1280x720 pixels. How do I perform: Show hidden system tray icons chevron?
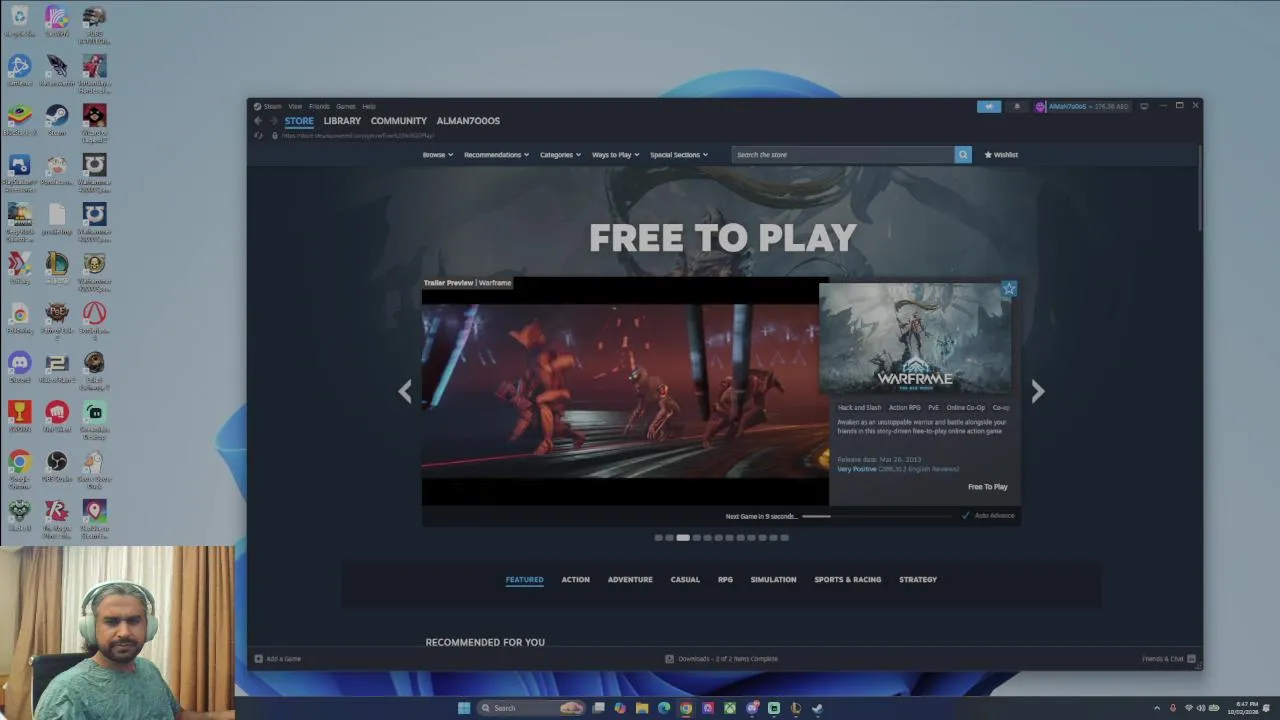(x=1157, y=708)
